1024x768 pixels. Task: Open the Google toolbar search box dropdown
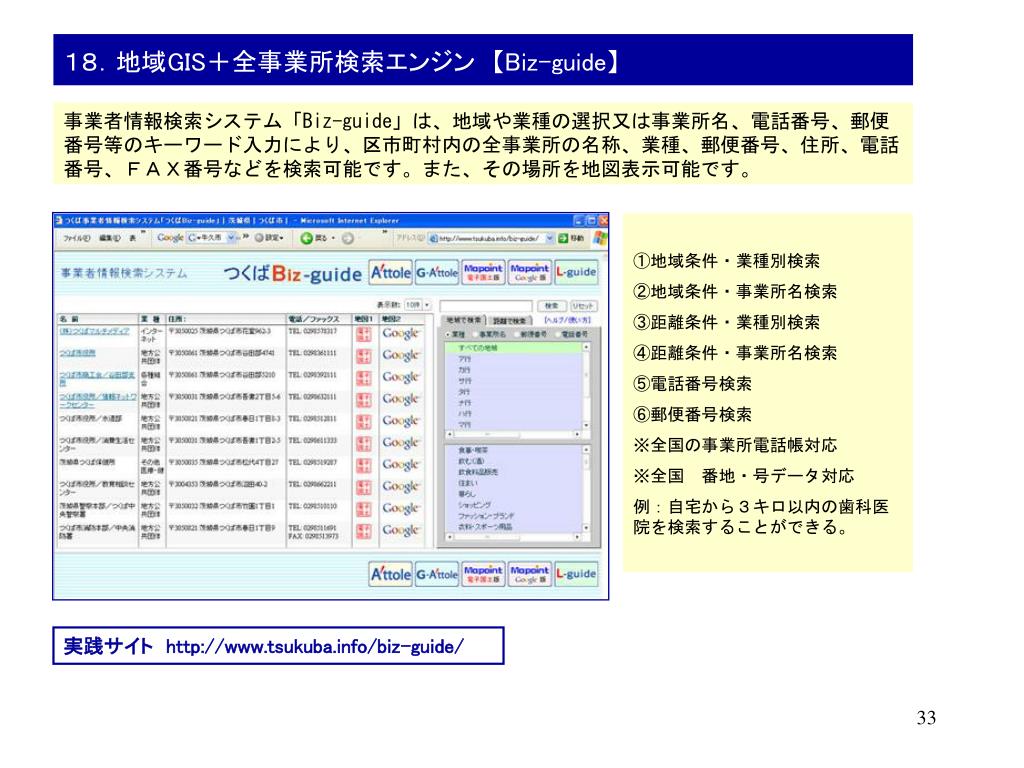[x=232, y=238]
